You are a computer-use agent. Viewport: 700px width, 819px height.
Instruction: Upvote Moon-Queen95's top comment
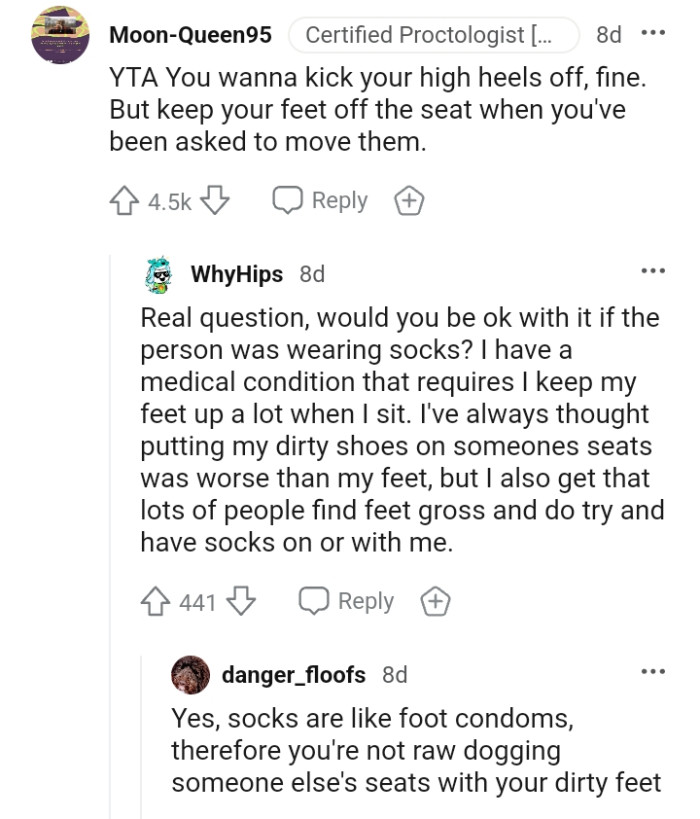click(x=126, y=200)
